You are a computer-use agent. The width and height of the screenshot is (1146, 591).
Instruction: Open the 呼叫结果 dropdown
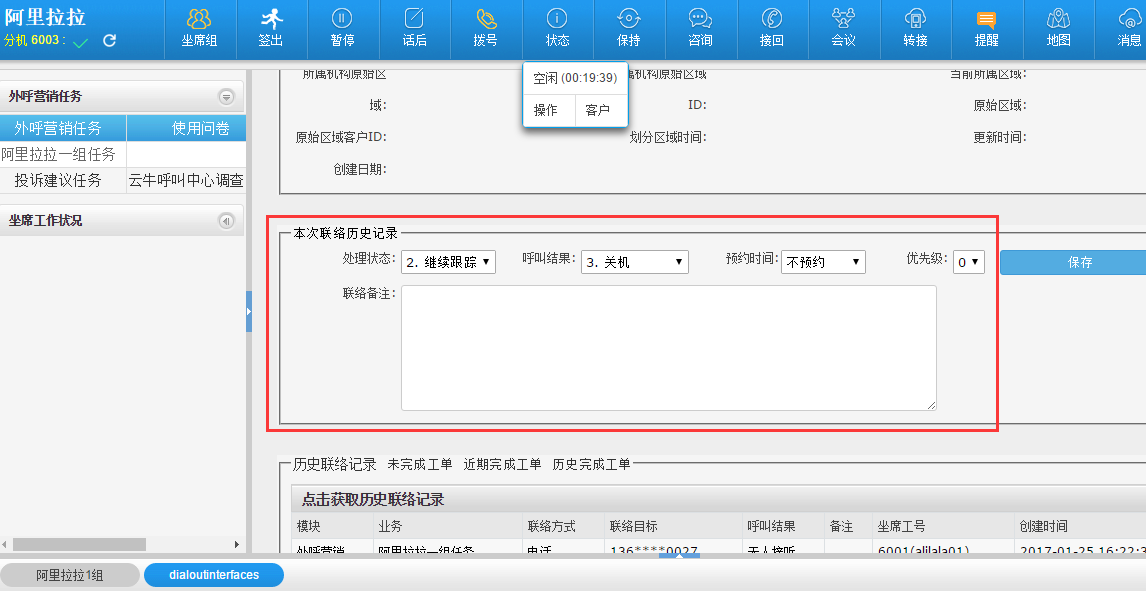(634, 262)
